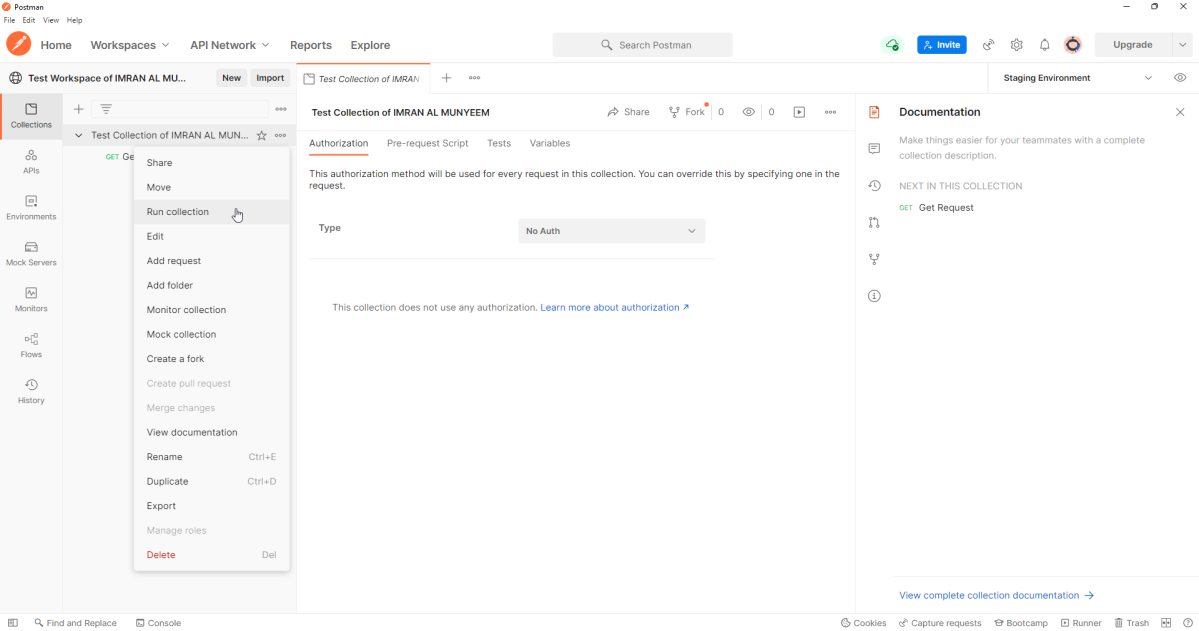The height and width of the screenshot is (631, 1199).
Task: Open the Pull requests icon in the right sidebar
Action: (874, 223)
